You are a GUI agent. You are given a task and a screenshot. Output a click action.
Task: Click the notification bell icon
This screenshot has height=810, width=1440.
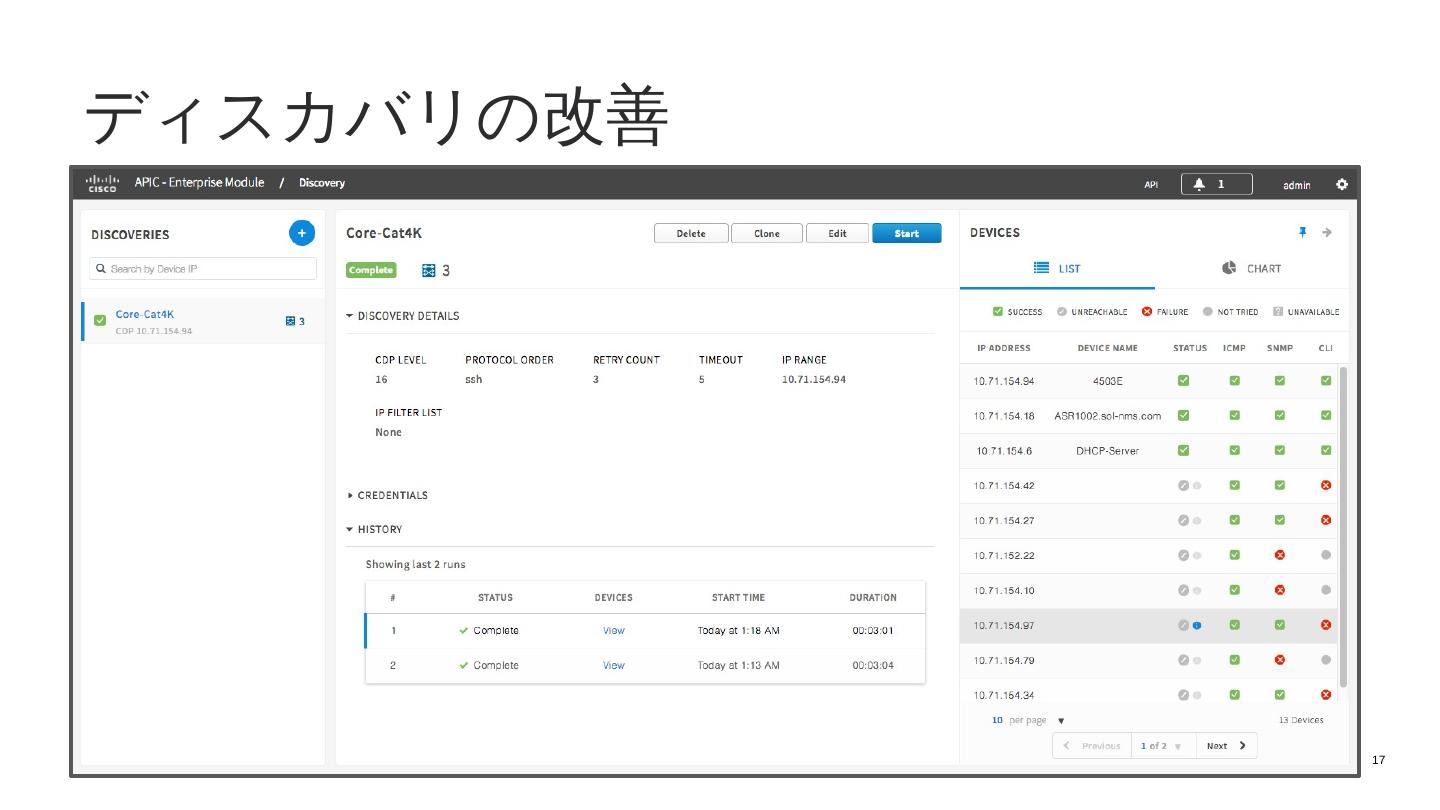[1200, 184]
